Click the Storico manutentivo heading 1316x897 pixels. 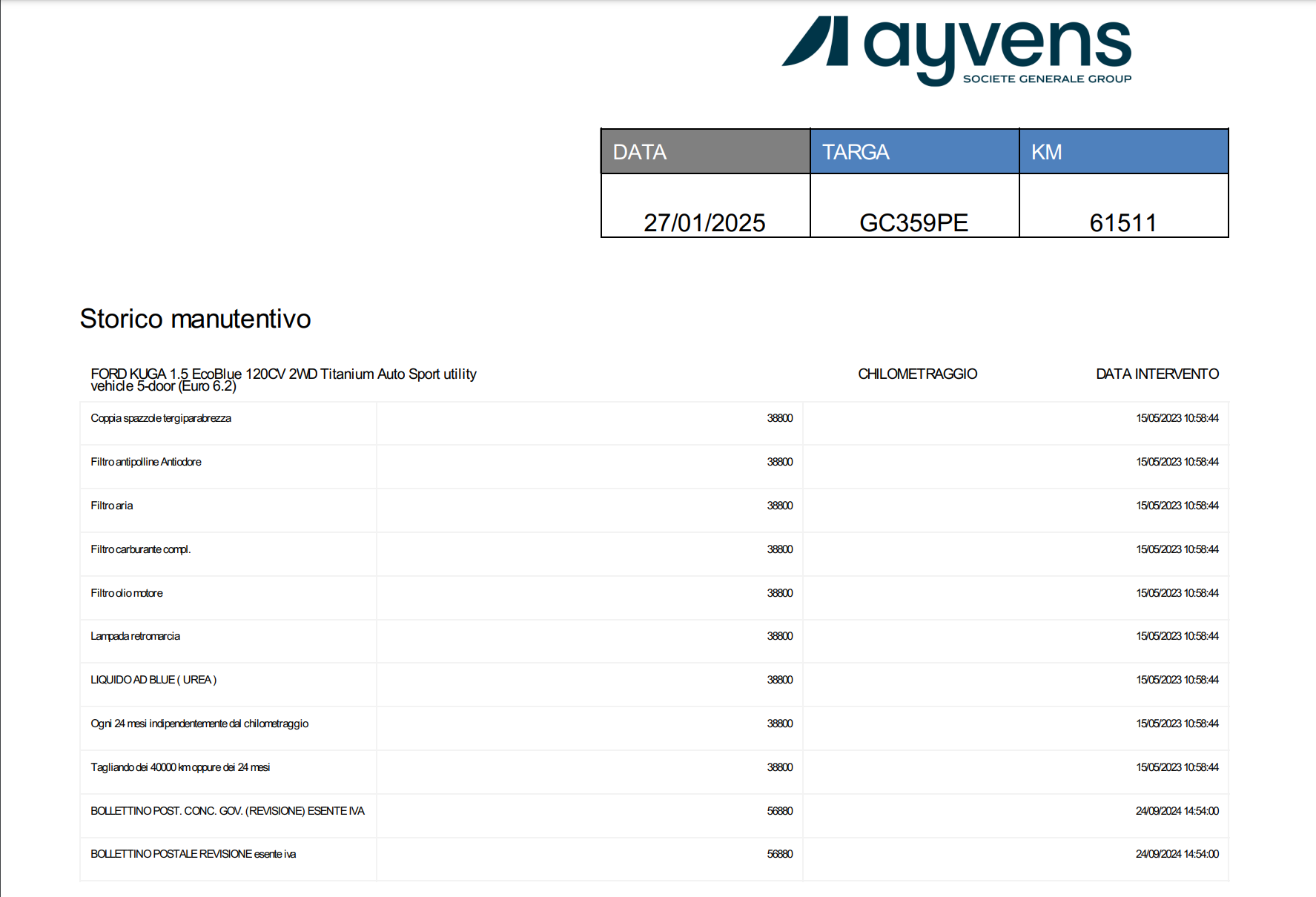(195, 319)
